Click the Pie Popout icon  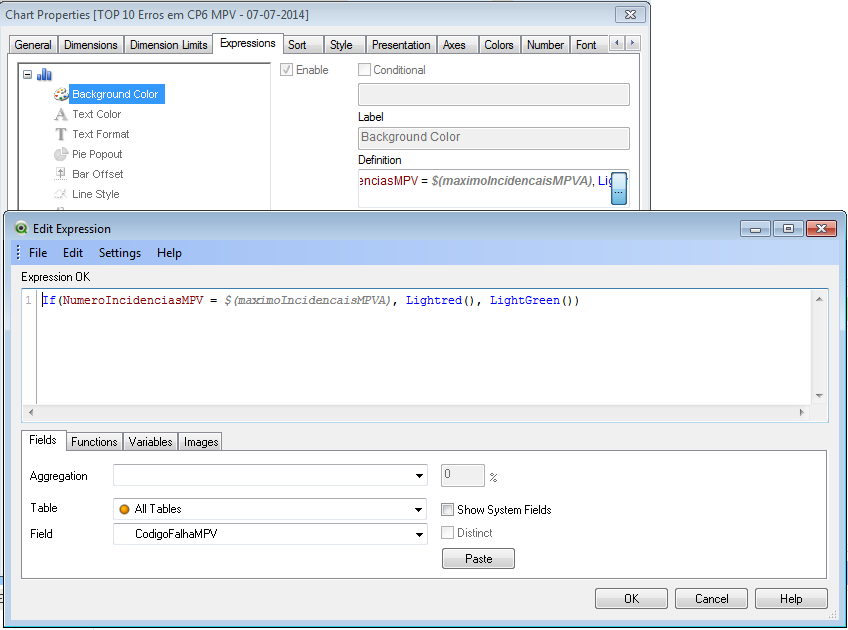click(x=61, y=154)
